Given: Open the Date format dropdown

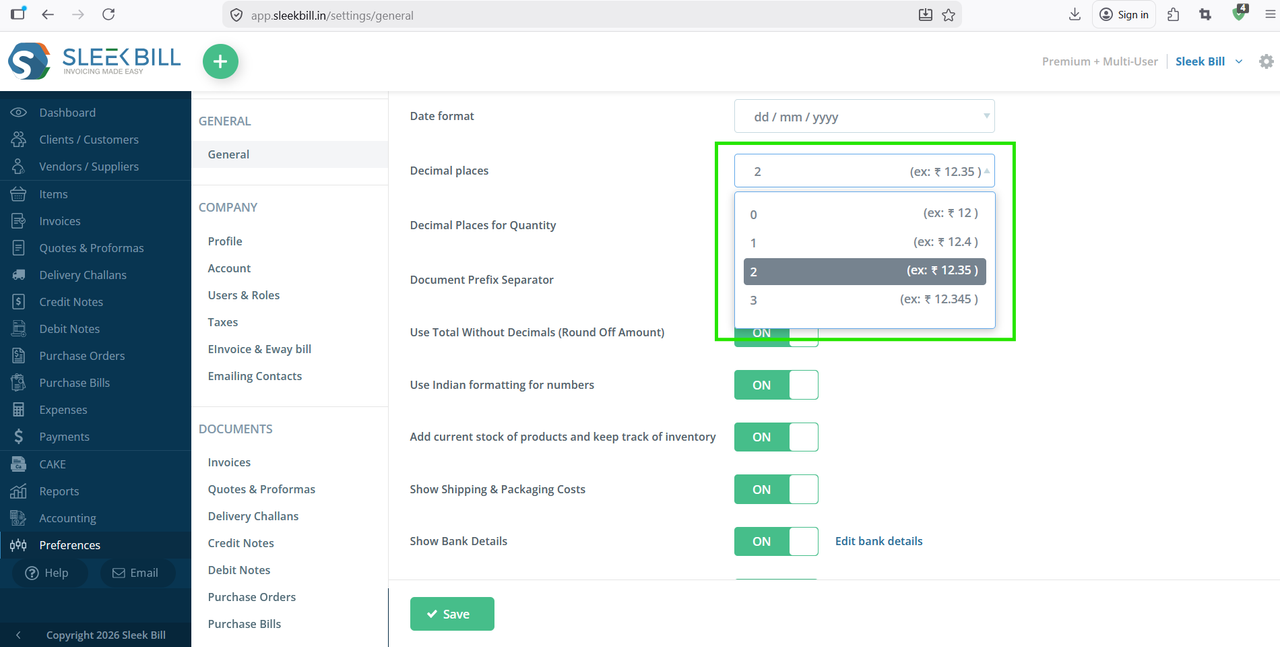Looking at the screenshot, I should pyautogui.click(x=864, y=116).
